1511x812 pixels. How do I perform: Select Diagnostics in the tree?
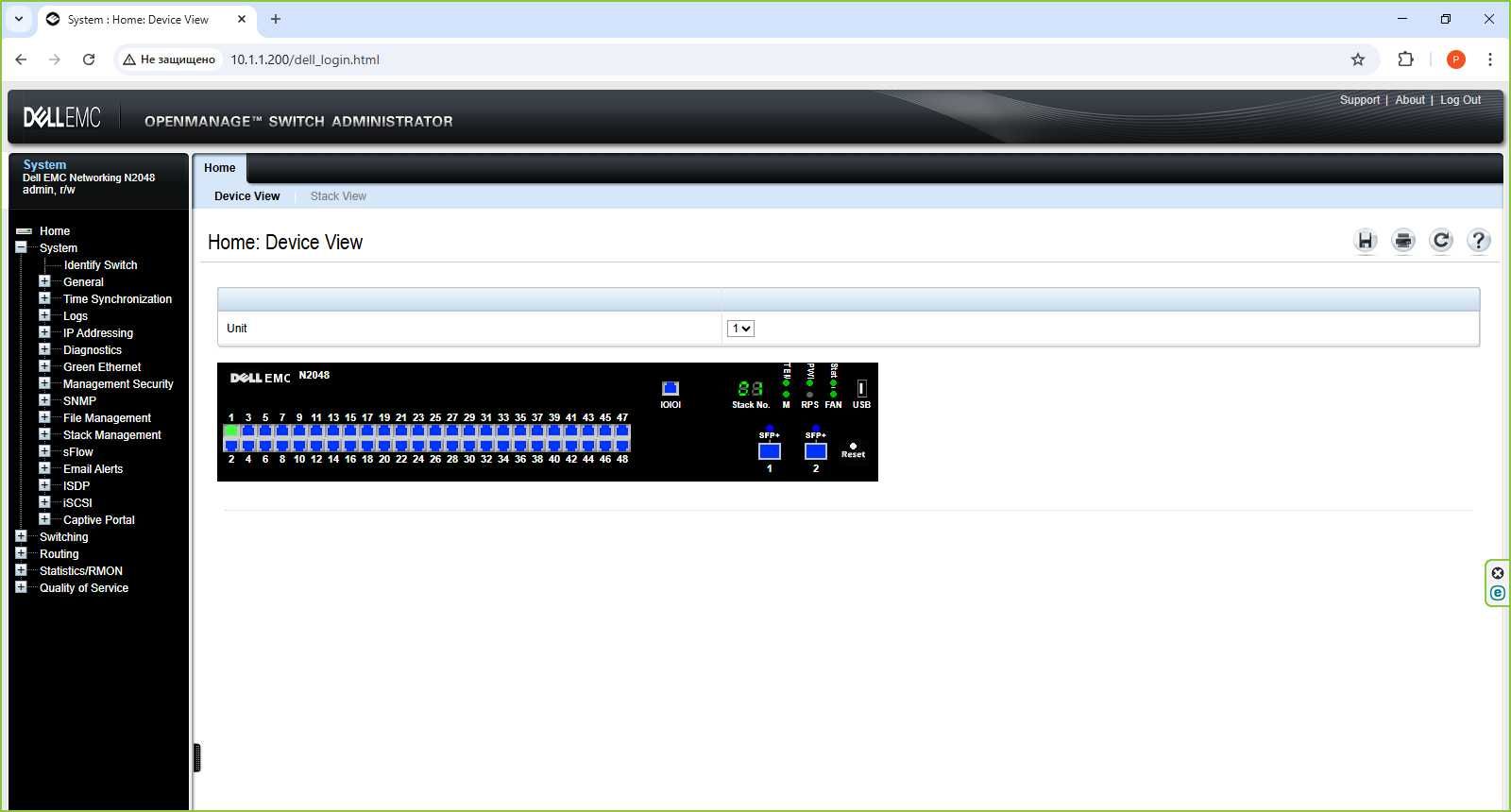point(93,350)
